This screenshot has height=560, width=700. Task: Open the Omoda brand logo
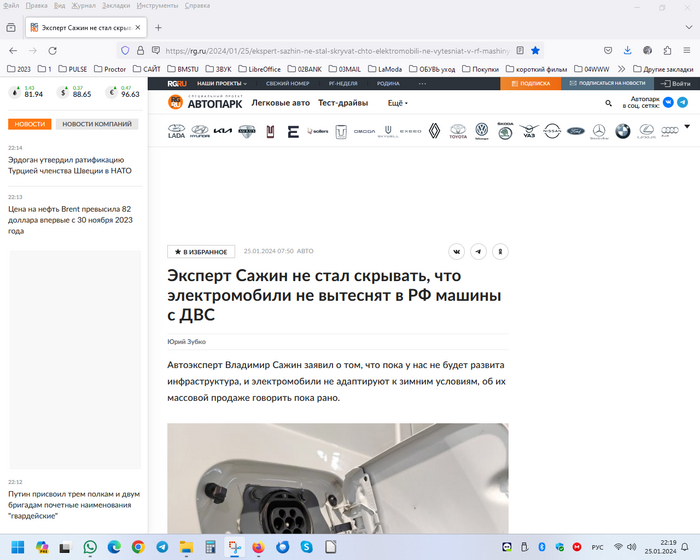pos(364,131)
